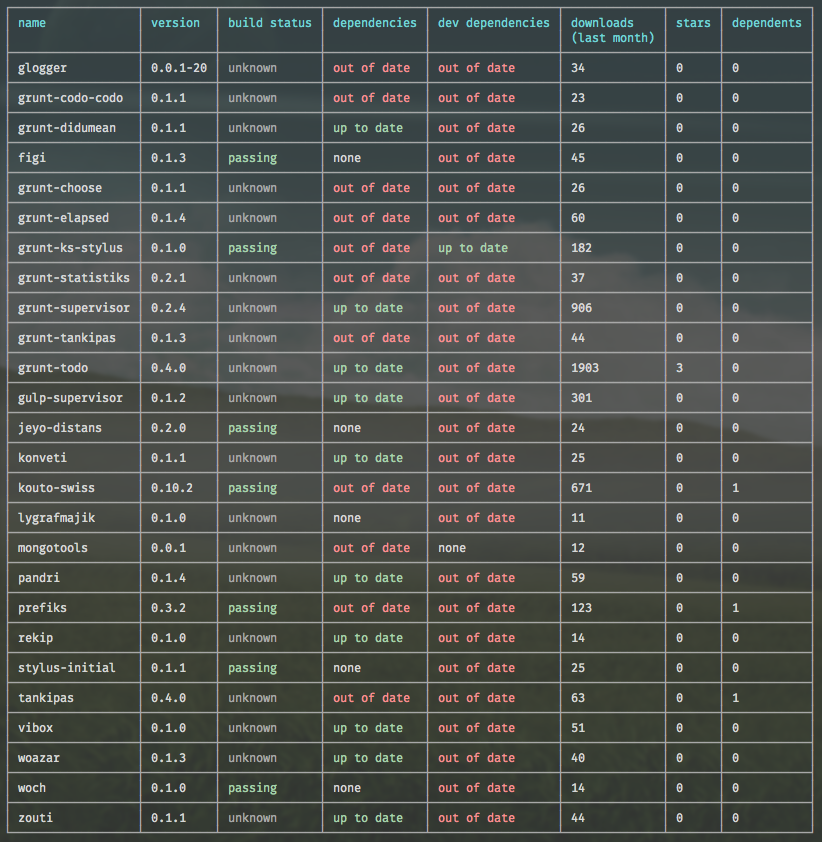Select the 'grunt-codo-codo' package name

pyautogui.click(x=70, y=98)
